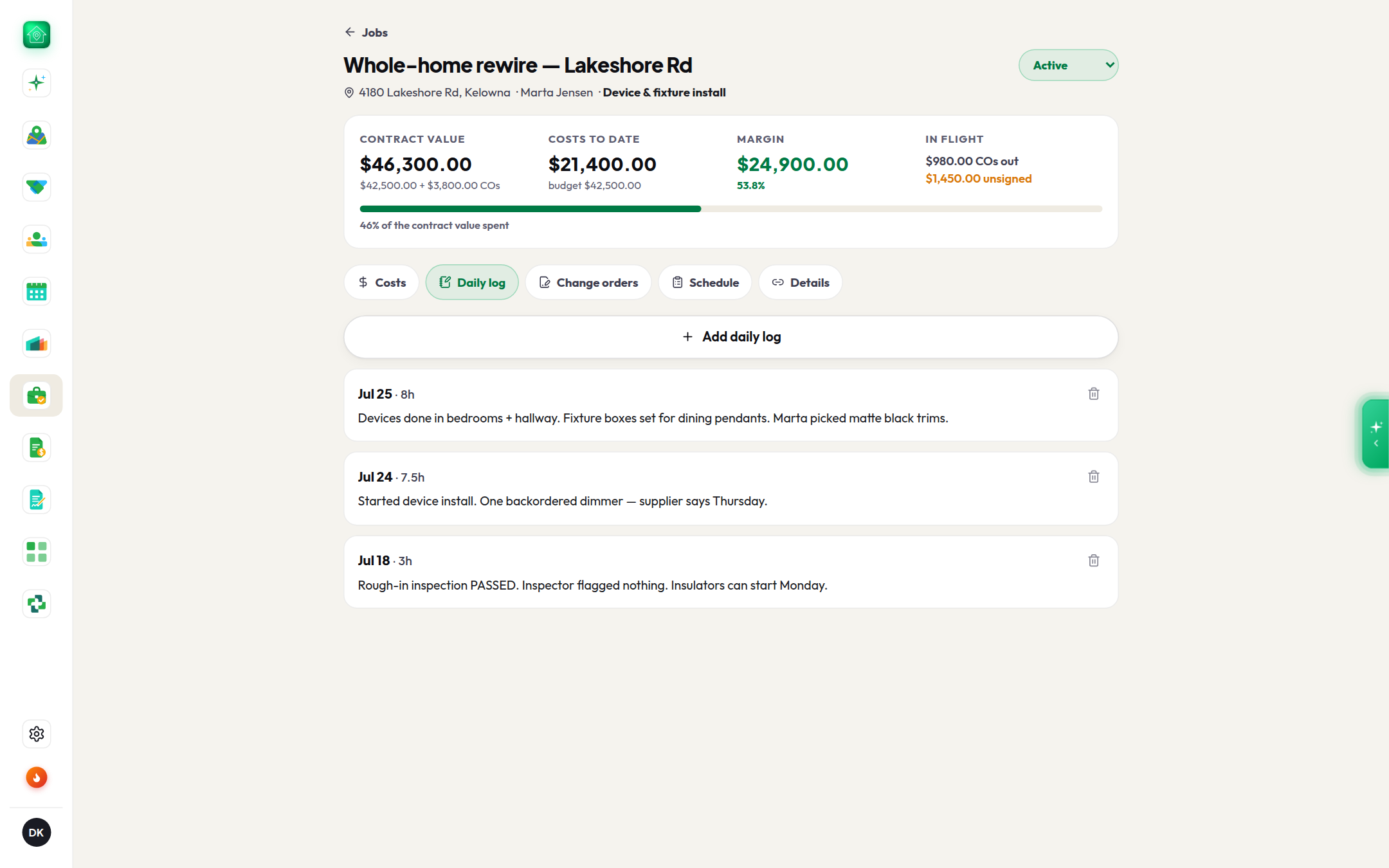The height and width of the screenshot is (868, 1389).
Task: Open the reports chart sidebar icon
Action: click(37, 343)
